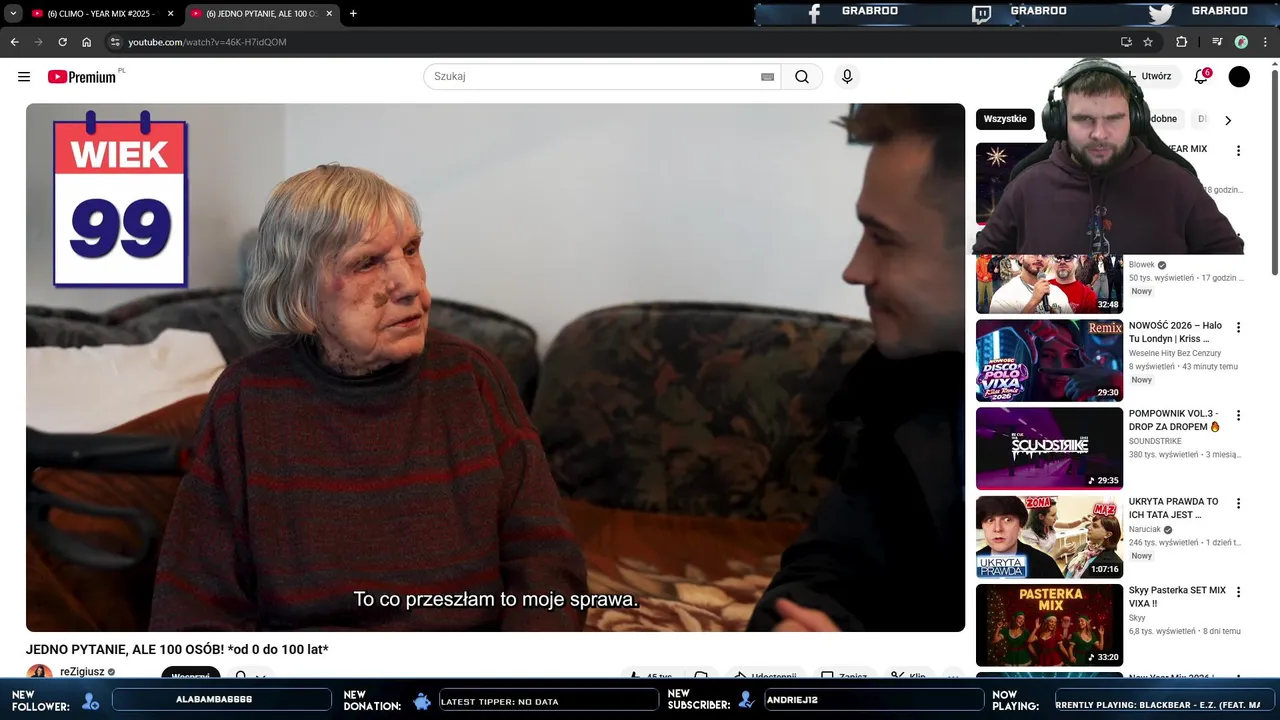Start voice search with the microphone
The width and height of the screenshot is (1280, 720).
coord(847,77)
